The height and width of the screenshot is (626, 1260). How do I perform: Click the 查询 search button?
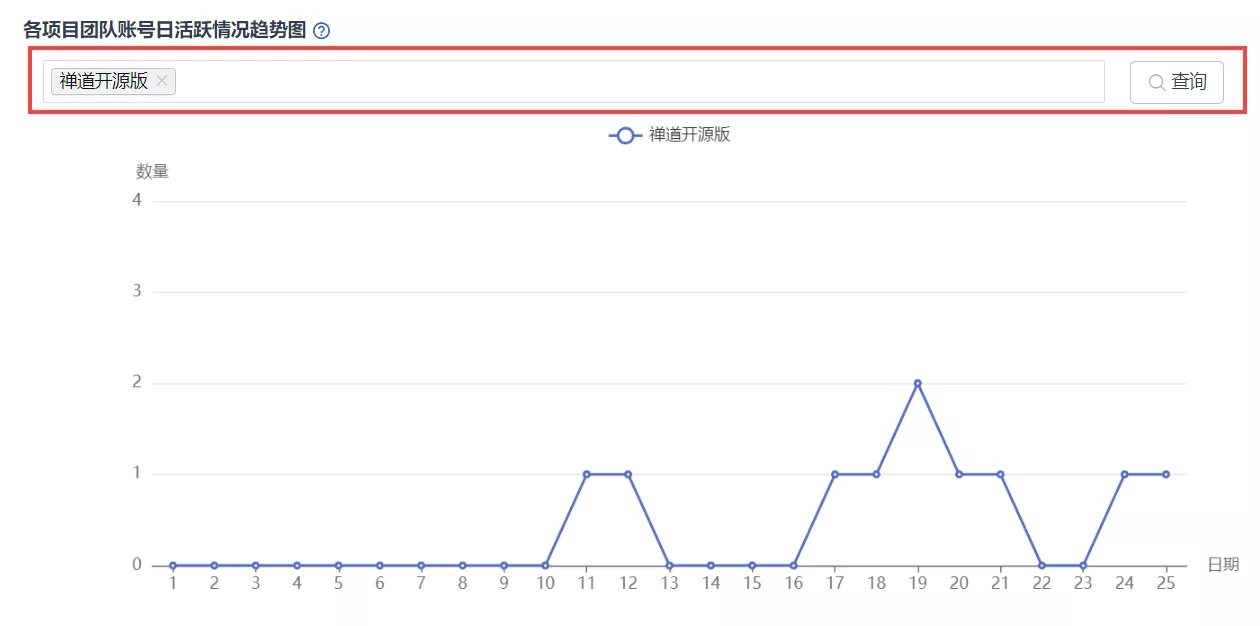pos(1177,82)
